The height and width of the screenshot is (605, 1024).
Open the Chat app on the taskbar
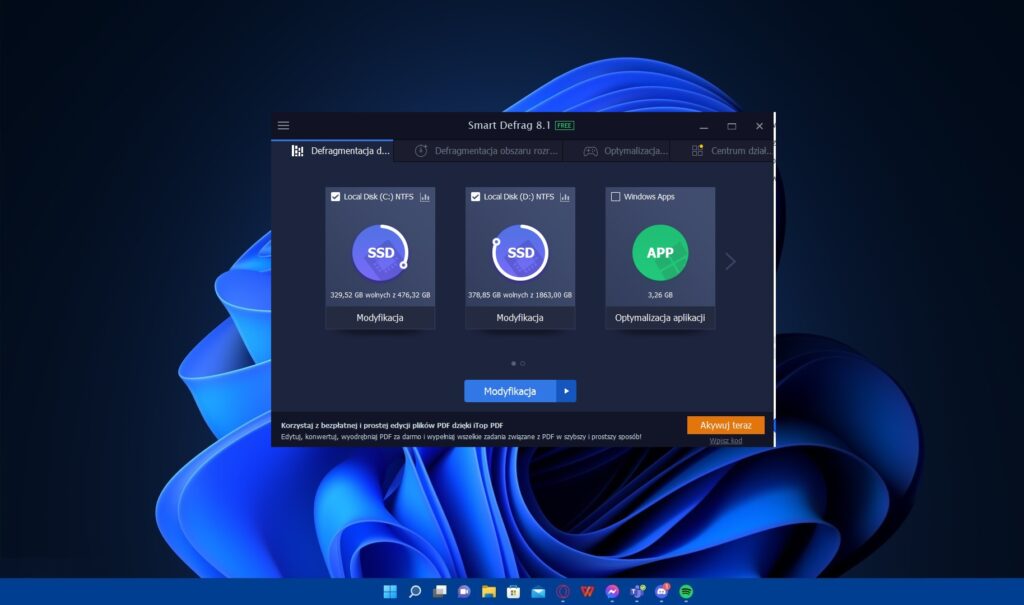(464, 592)
